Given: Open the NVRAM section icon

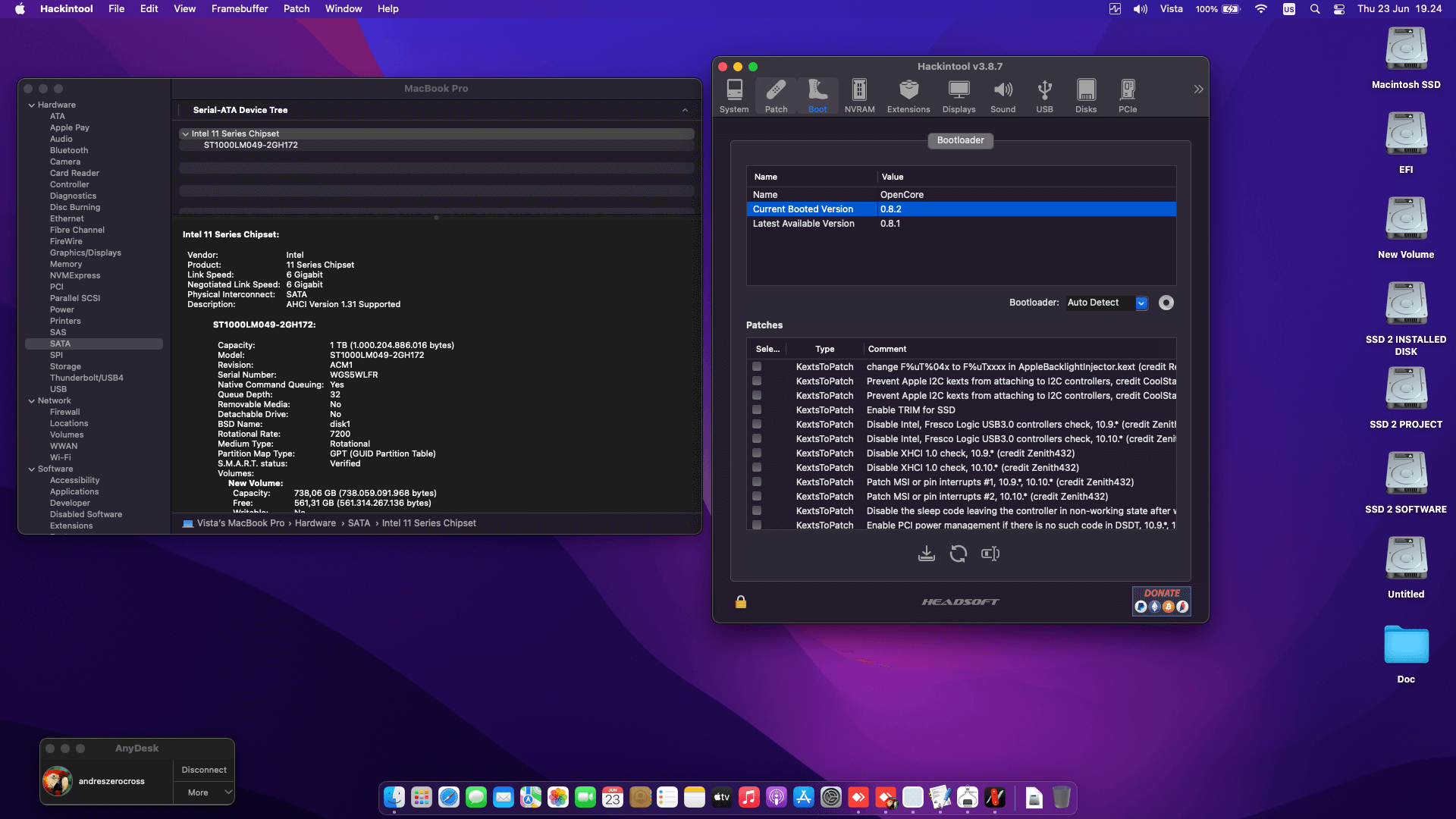Looking at the screenshot, I should pyautogui.click(x=859, y=96).
